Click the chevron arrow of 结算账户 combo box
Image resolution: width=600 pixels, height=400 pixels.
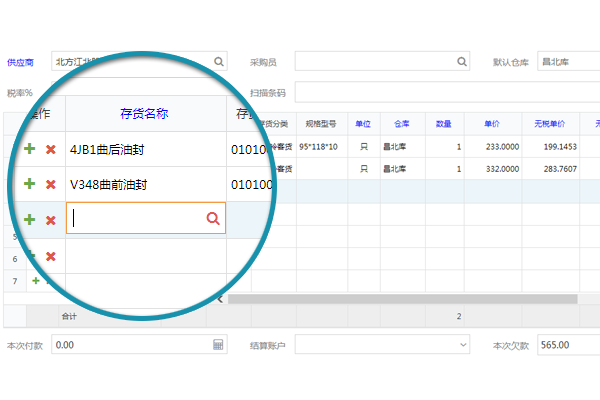click(x=463, y=344)
